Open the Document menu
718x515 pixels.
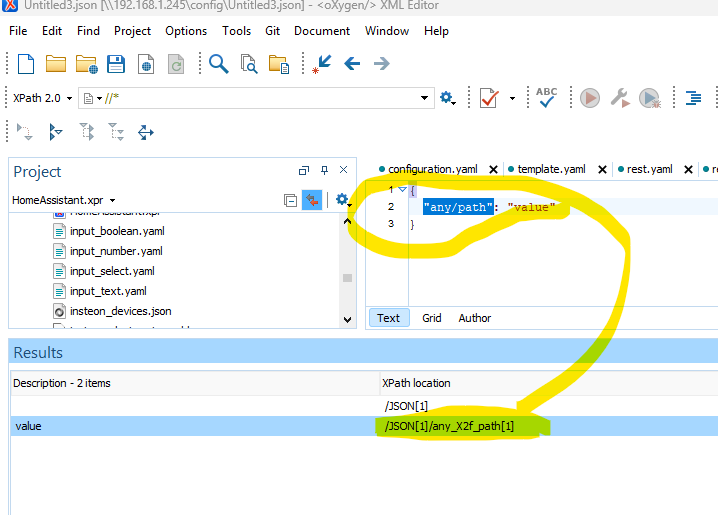click(321, 31)
